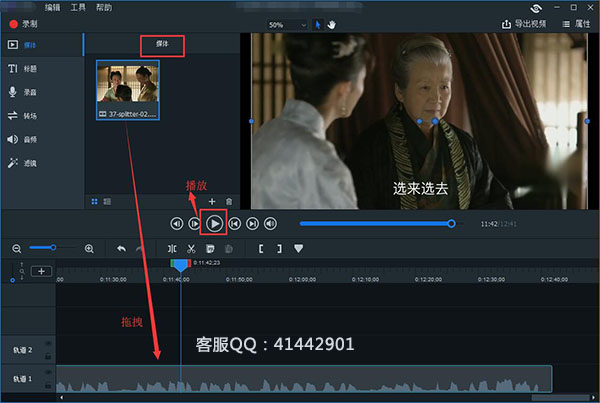
Task: Click the next frame button left of play
Action: pyautogui.click(x=194, y=224)
